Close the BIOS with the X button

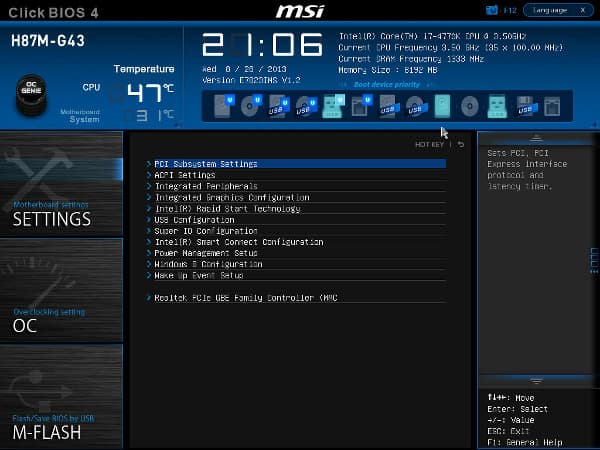[583, 10]
